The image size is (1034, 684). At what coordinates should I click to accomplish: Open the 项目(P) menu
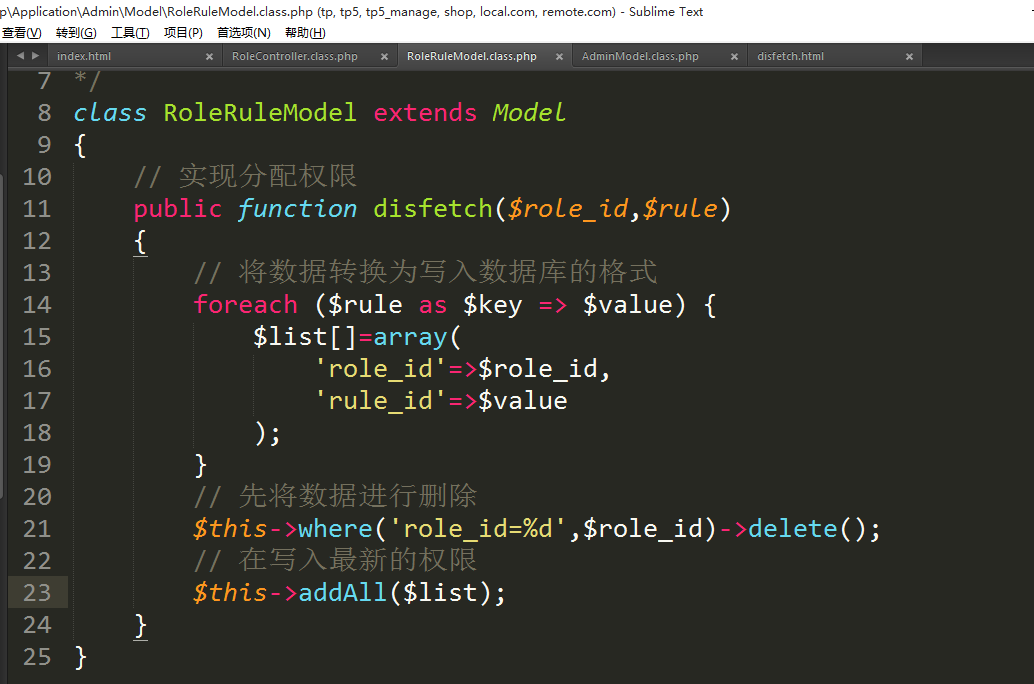click(x=183, y=33)
